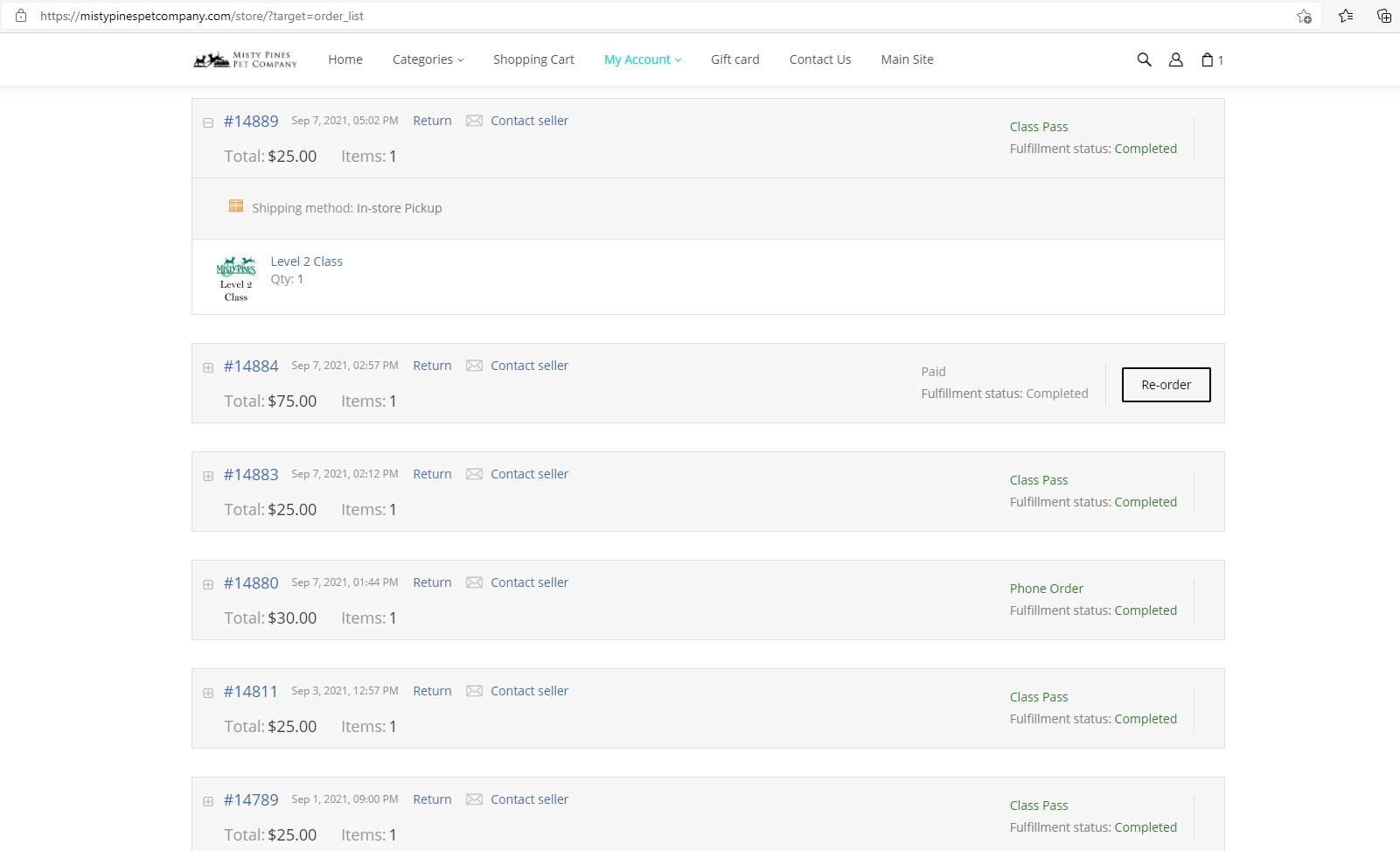Click Return link for order #14789
1400x851 pixels.
[432, 799]
